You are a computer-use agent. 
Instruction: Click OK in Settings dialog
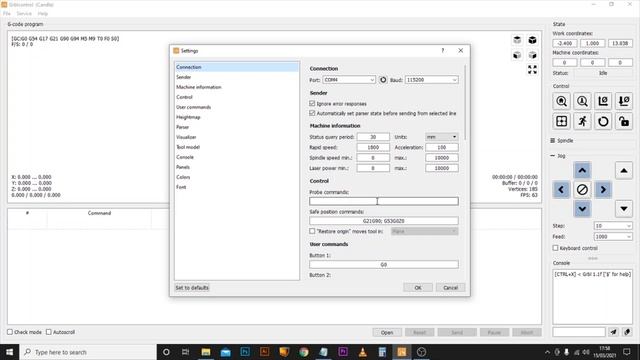click(x=418, y=288)
